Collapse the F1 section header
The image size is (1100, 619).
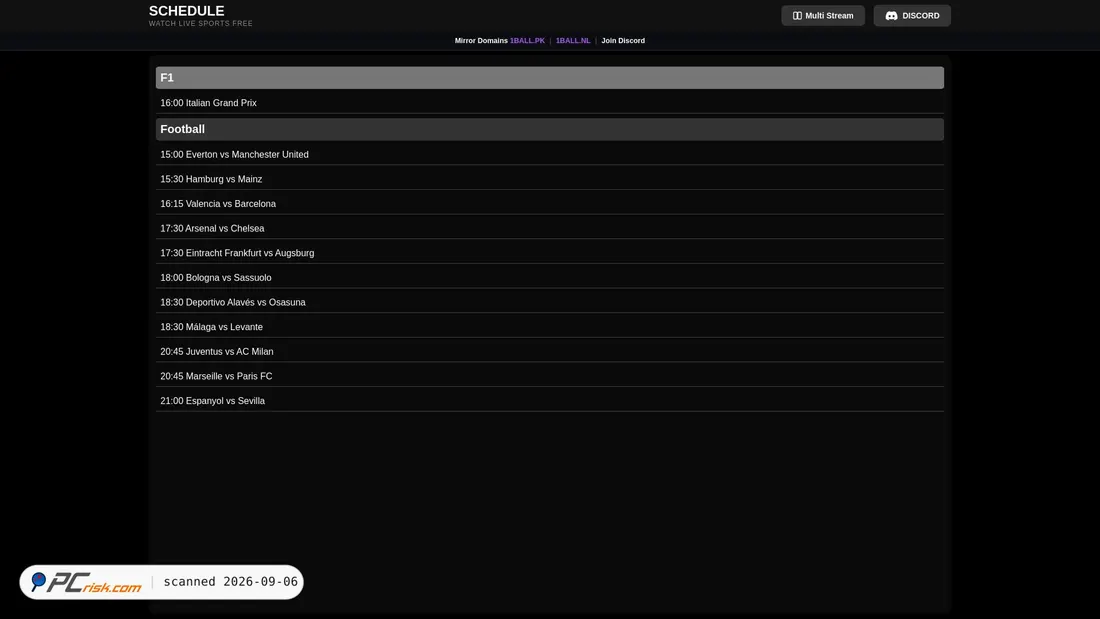coord(549,78)
